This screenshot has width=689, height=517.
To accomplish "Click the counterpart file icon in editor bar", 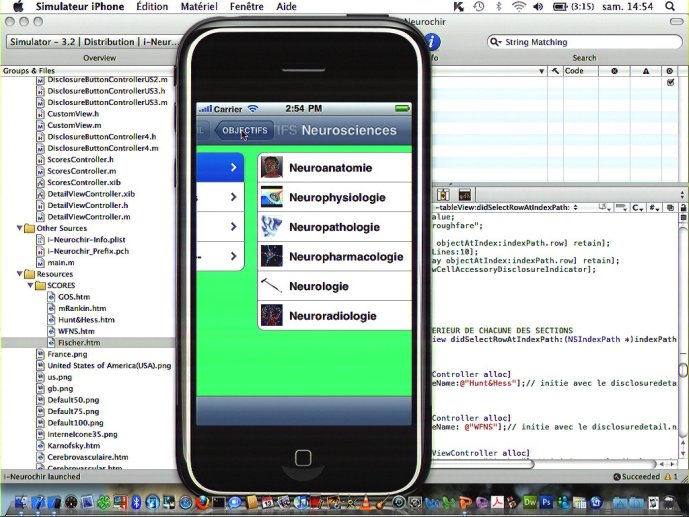I will [670, 208].
